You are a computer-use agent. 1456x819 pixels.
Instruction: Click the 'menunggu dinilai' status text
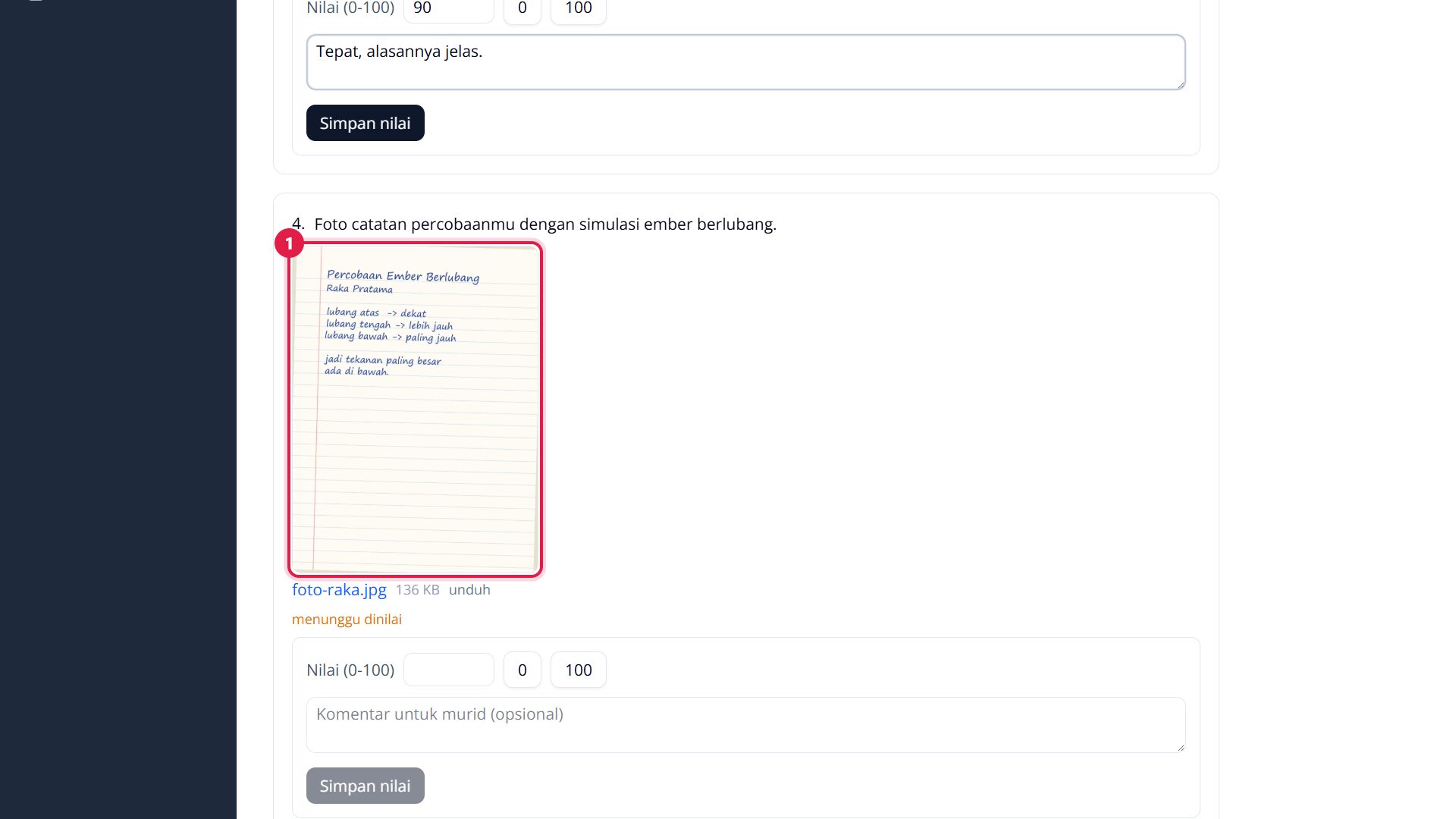347,620
